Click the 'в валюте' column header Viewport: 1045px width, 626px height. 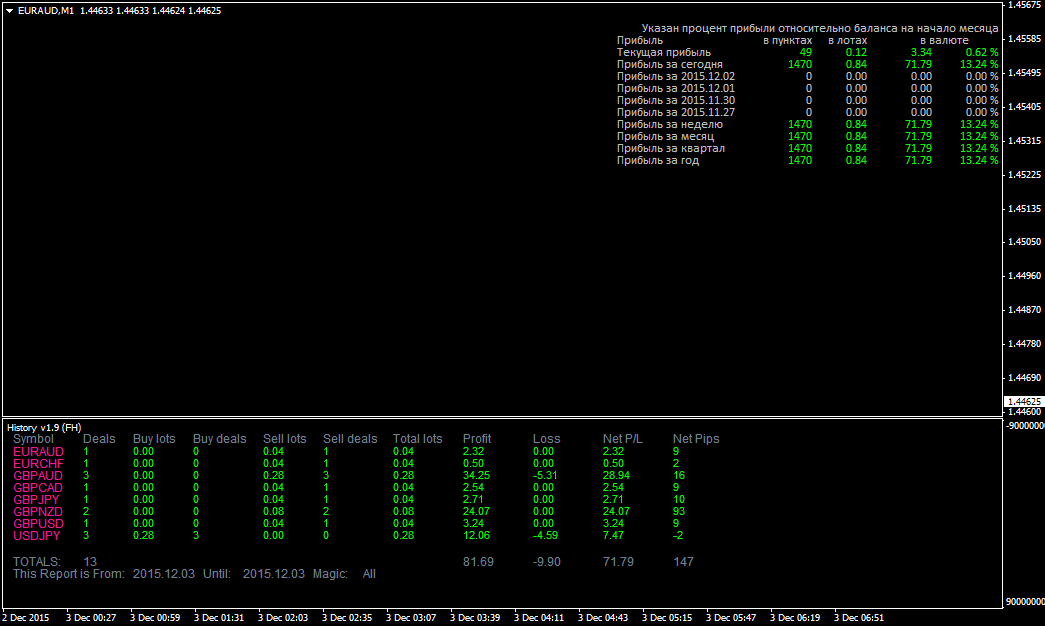pos(944,40)
